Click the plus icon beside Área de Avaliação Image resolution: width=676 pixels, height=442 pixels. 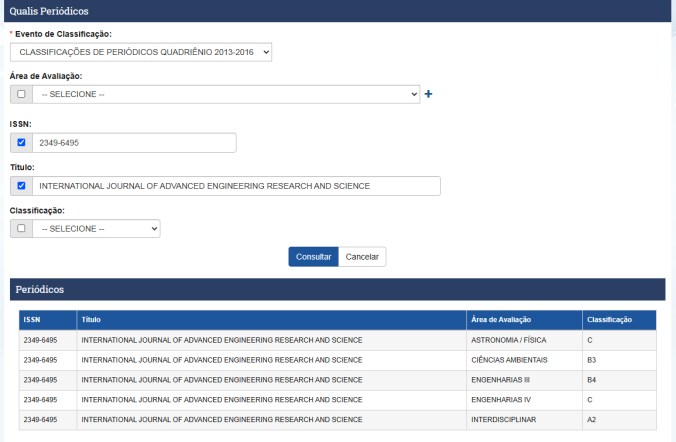(430, 94)
